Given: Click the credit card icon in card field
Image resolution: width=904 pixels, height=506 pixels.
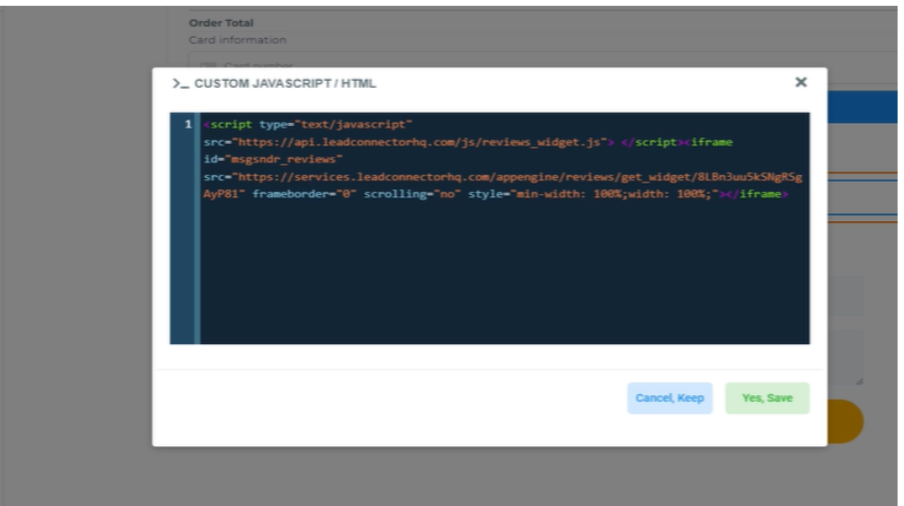Looking at the screenshot, I should 208,64.
